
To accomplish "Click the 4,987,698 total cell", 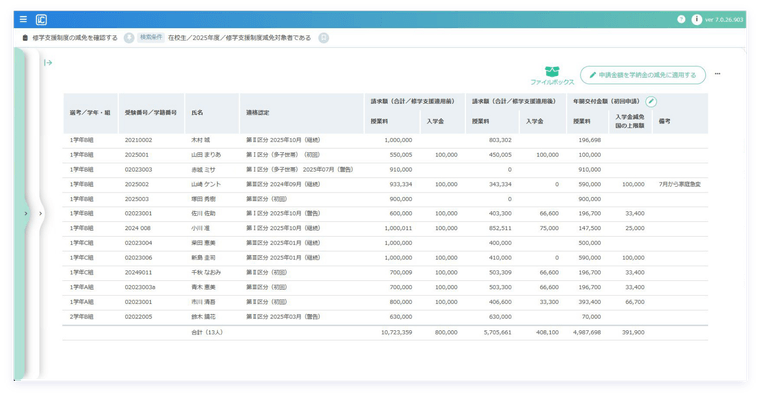I will (587, 333).
